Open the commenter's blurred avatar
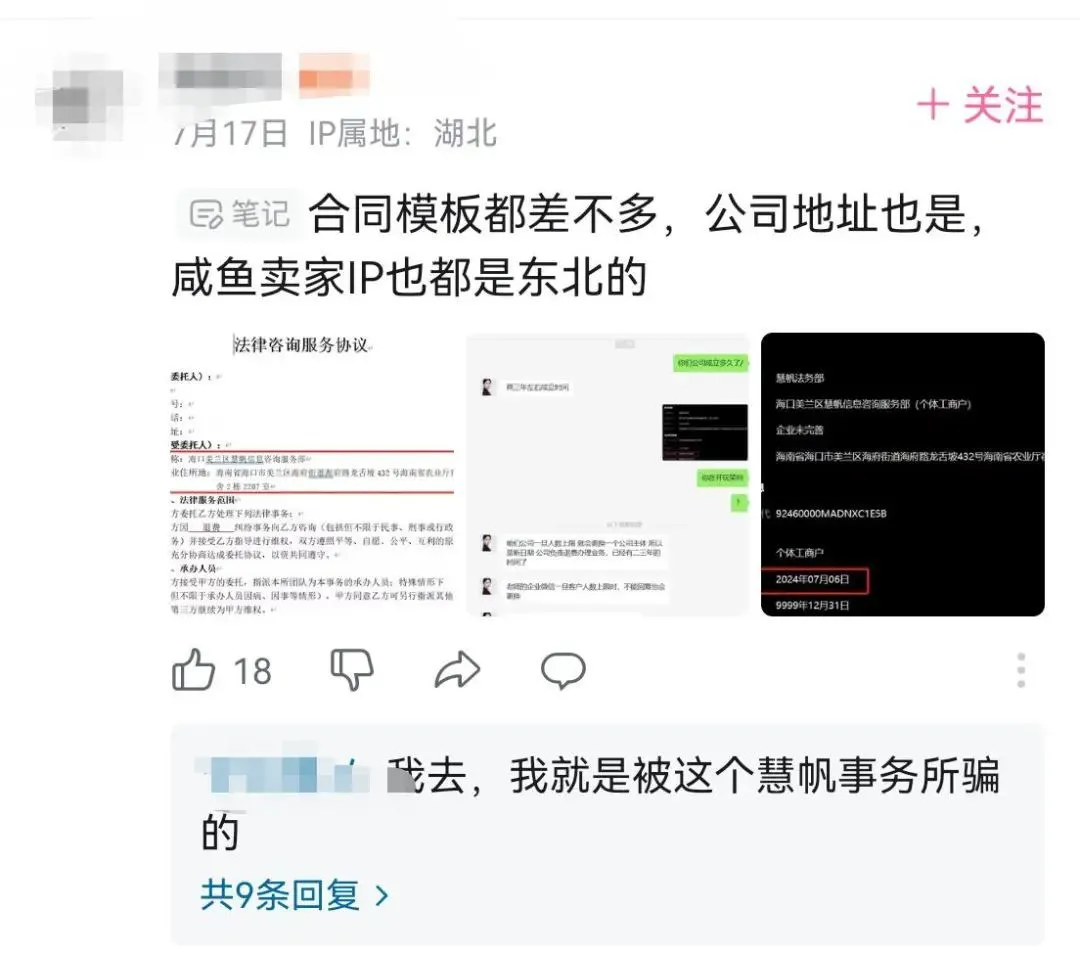Image resolution: width=1080 pixels, height=954 pixels. pos(81,103)
